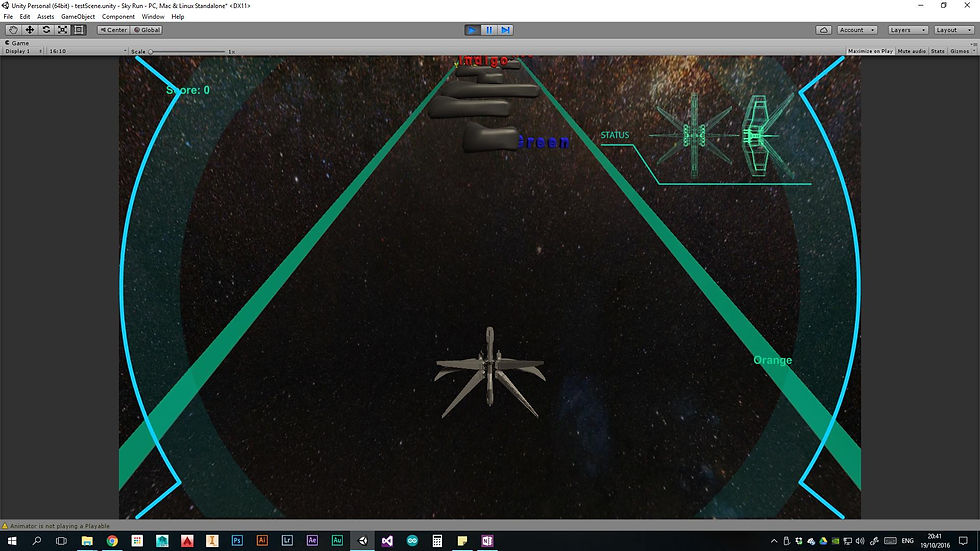The width and height of the screenshot is (980, 551).
Task: Open Calculator from the taskbar
Action: click(x=438, y=540)
